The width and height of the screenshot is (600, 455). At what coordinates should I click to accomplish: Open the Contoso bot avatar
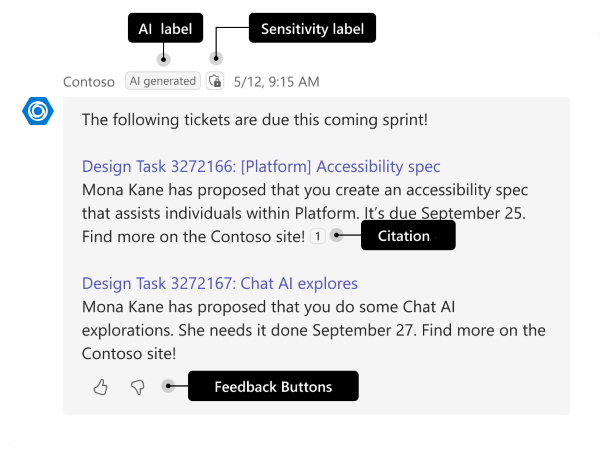[x=37, y=112]
